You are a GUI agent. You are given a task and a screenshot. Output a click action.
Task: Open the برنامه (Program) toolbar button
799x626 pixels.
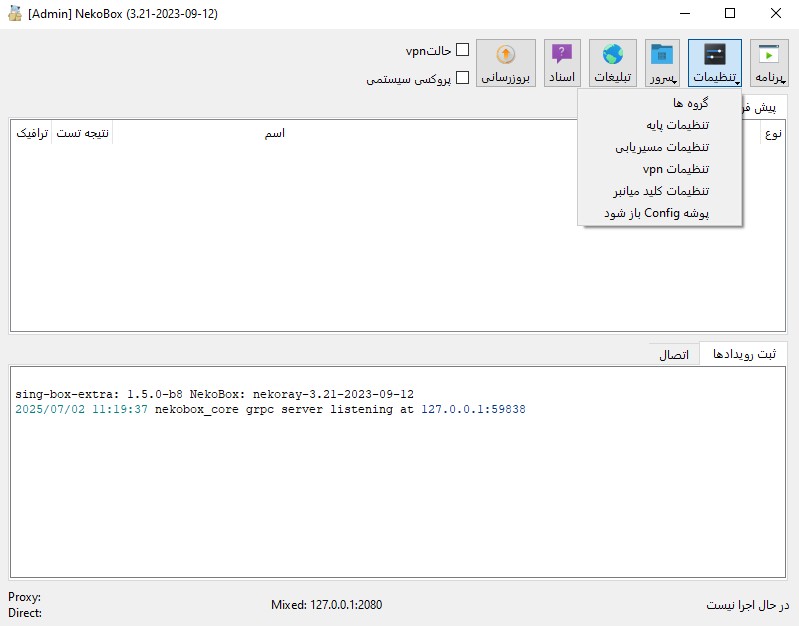(x=769, y=63)
